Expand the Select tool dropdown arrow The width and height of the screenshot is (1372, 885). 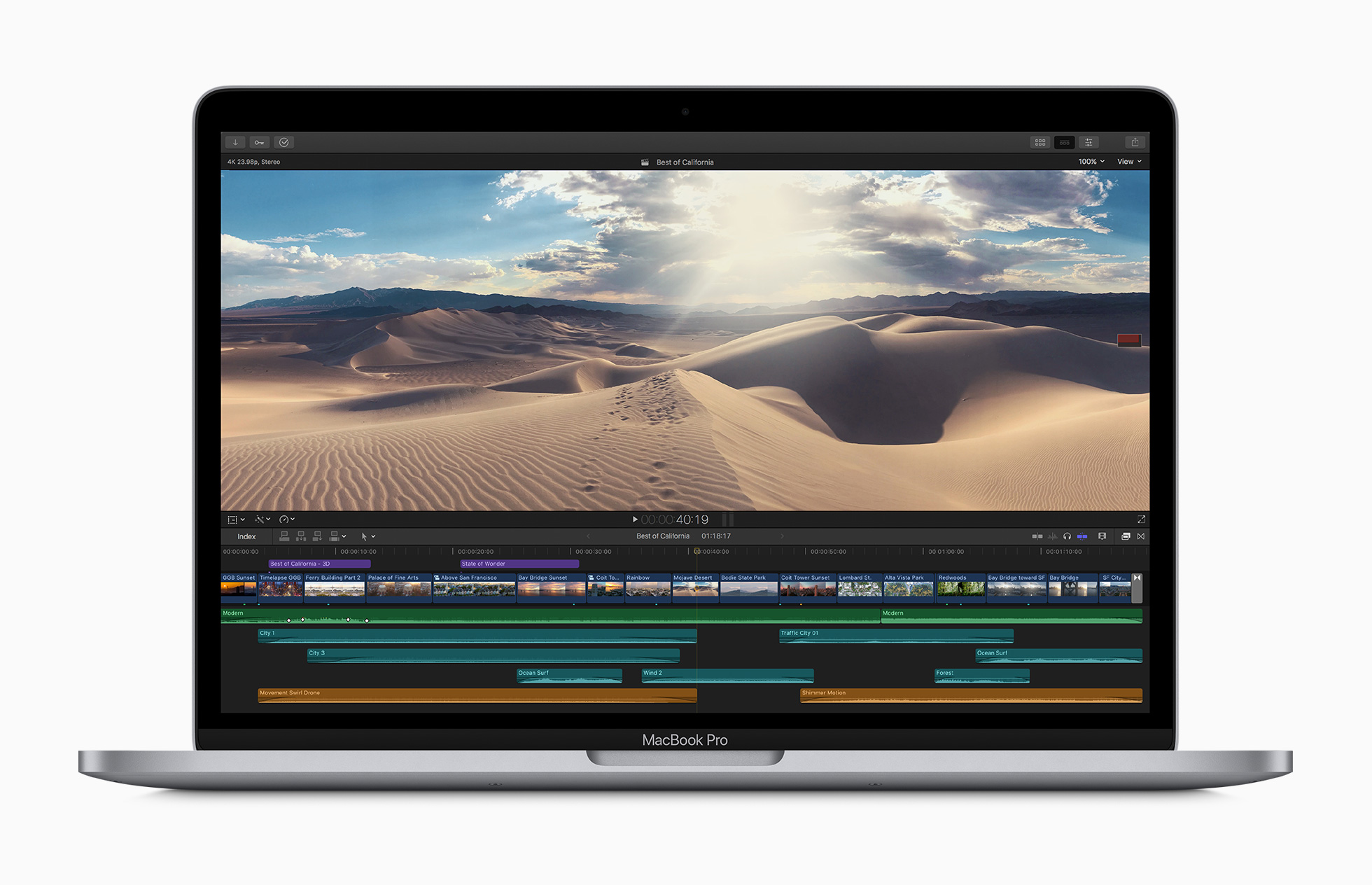click(x=374, y=536)
